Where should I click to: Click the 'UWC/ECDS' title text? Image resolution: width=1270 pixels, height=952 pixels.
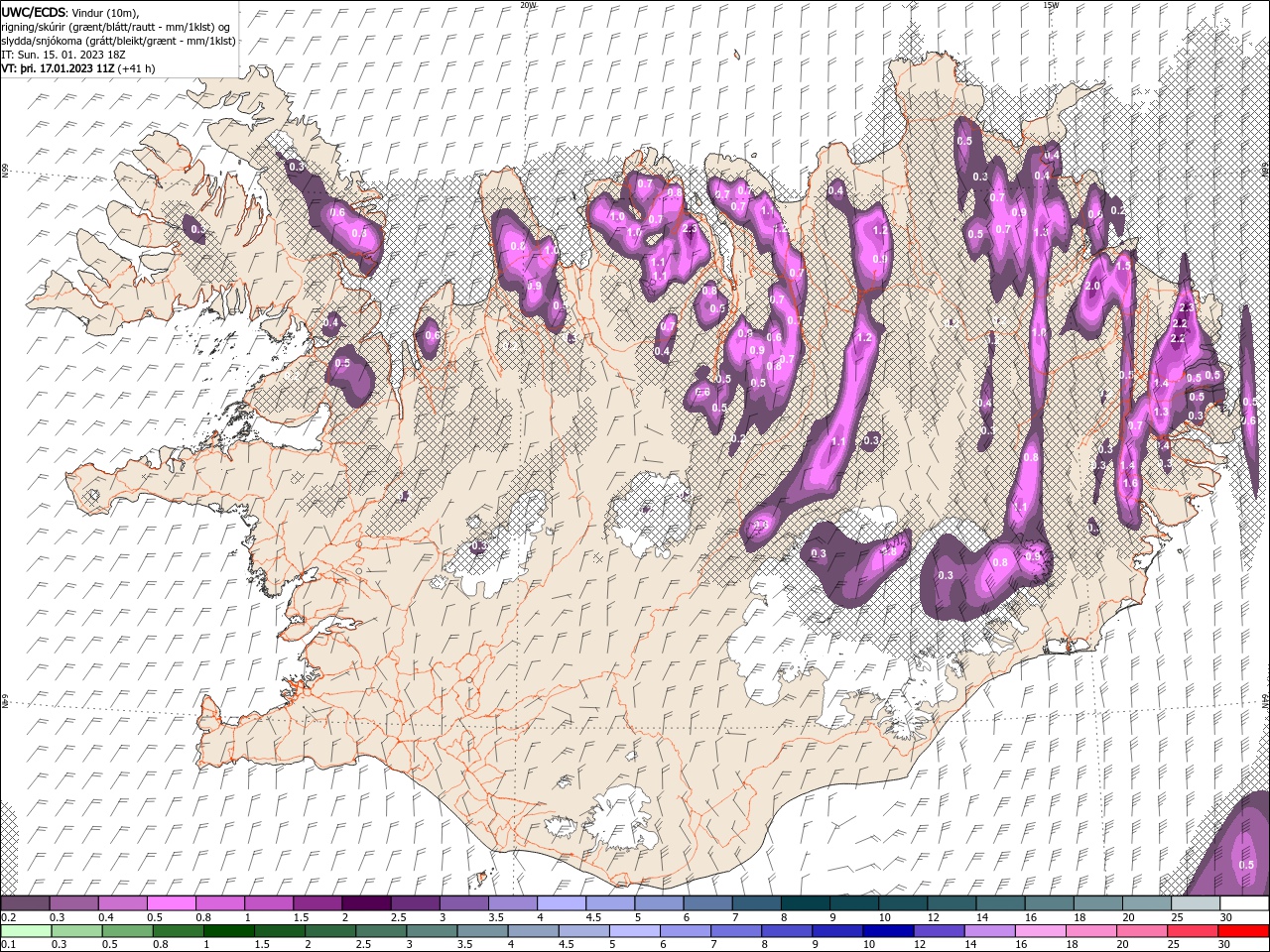coord(34,11)
